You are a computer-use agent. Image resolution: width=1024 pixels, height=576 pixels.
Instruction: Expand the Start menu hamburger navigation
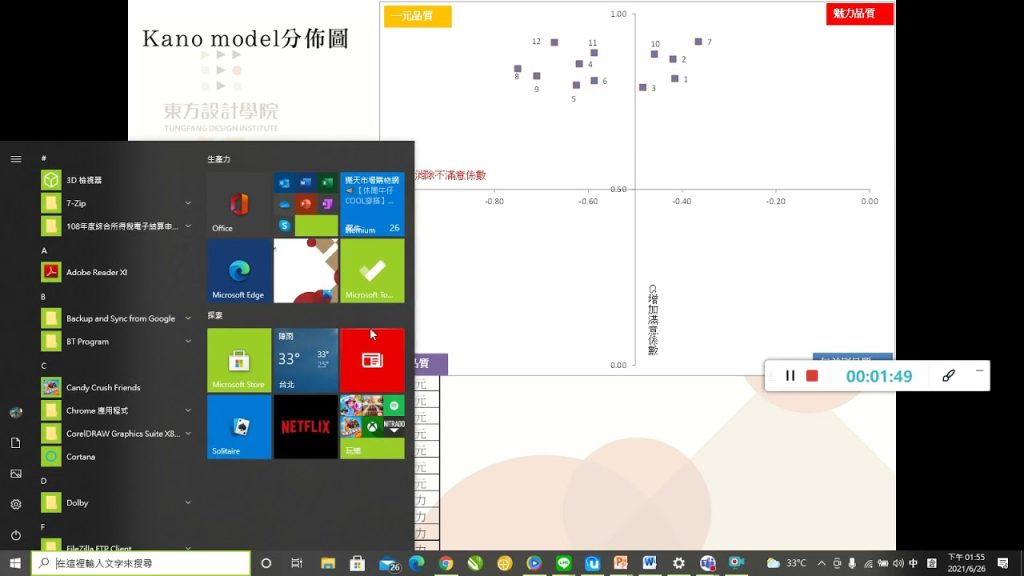(16, 159)
